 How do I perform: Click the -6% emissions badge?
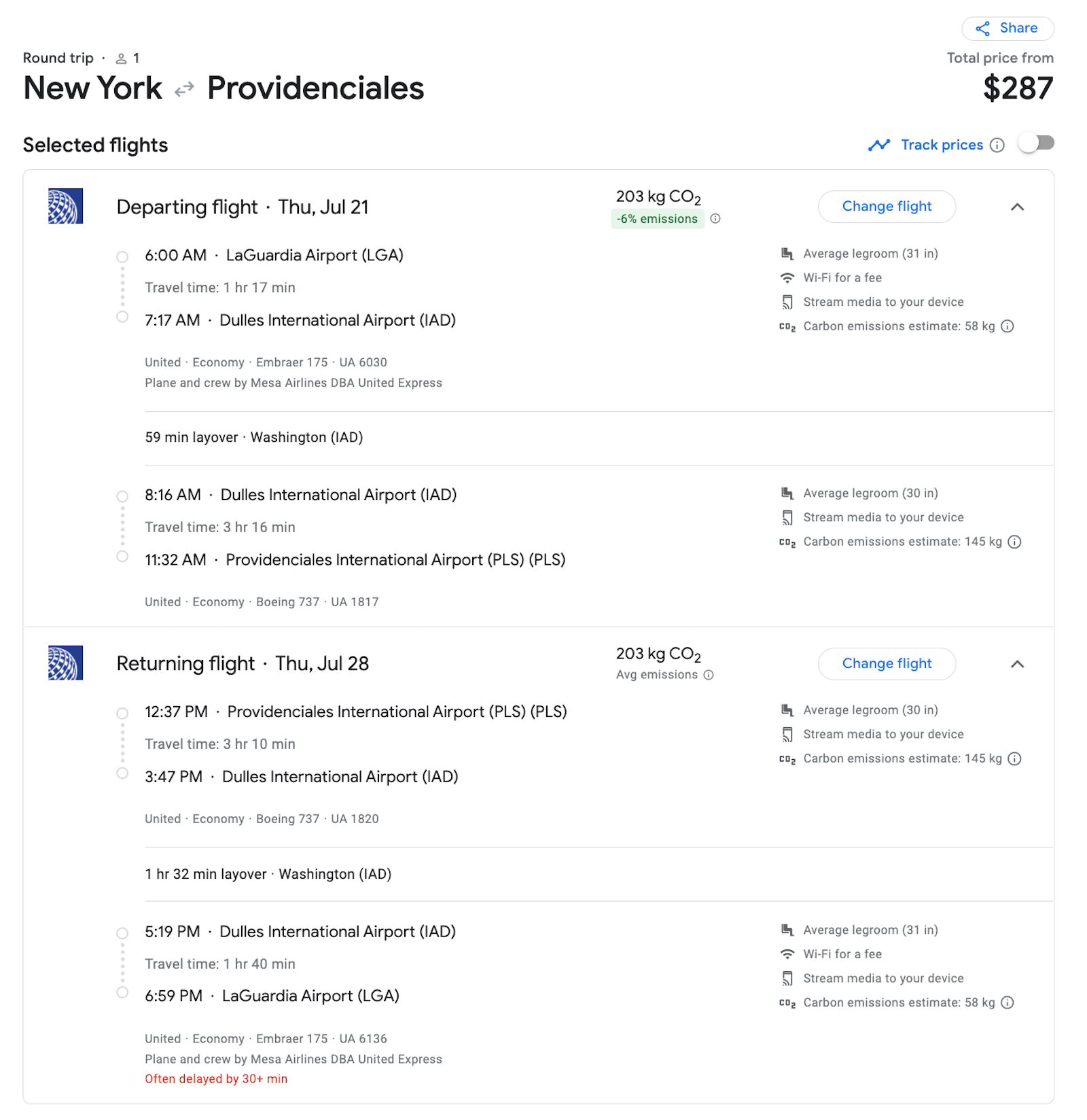[657, 219]
